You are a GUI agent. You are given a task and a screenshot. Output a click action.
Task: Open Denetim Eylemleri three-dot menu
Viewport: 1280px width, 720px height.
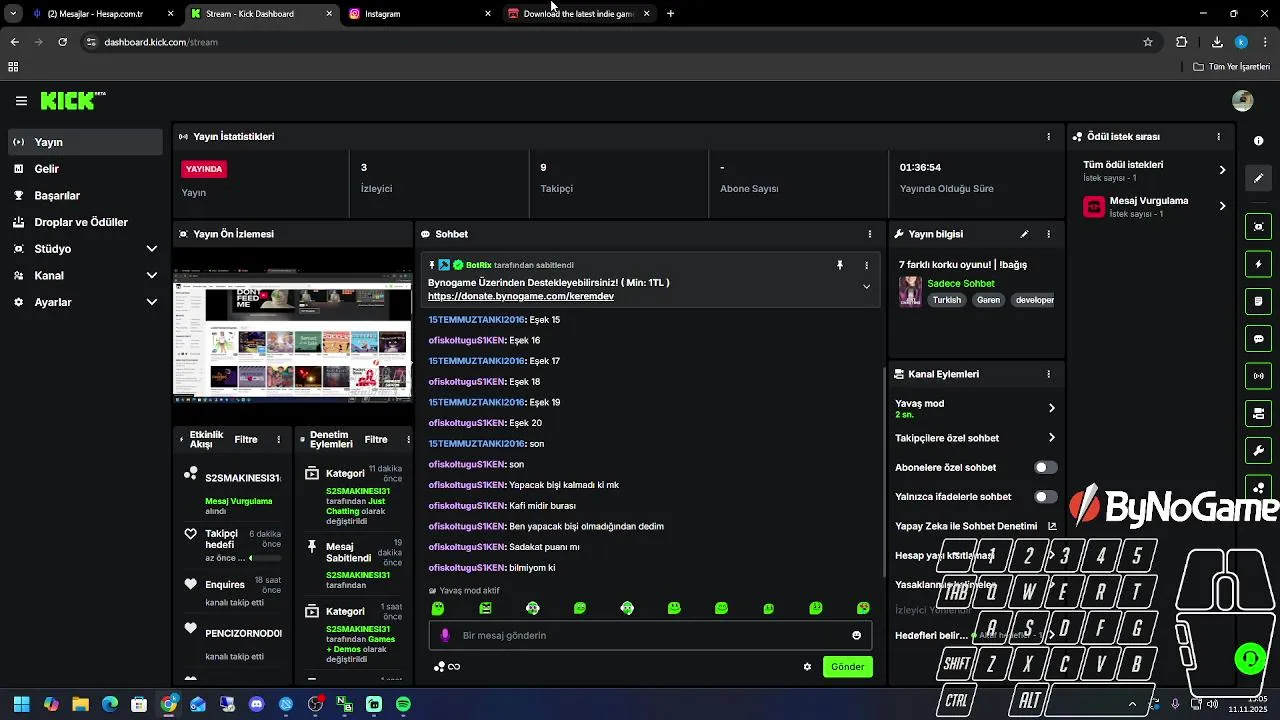(x=407, y=439)
